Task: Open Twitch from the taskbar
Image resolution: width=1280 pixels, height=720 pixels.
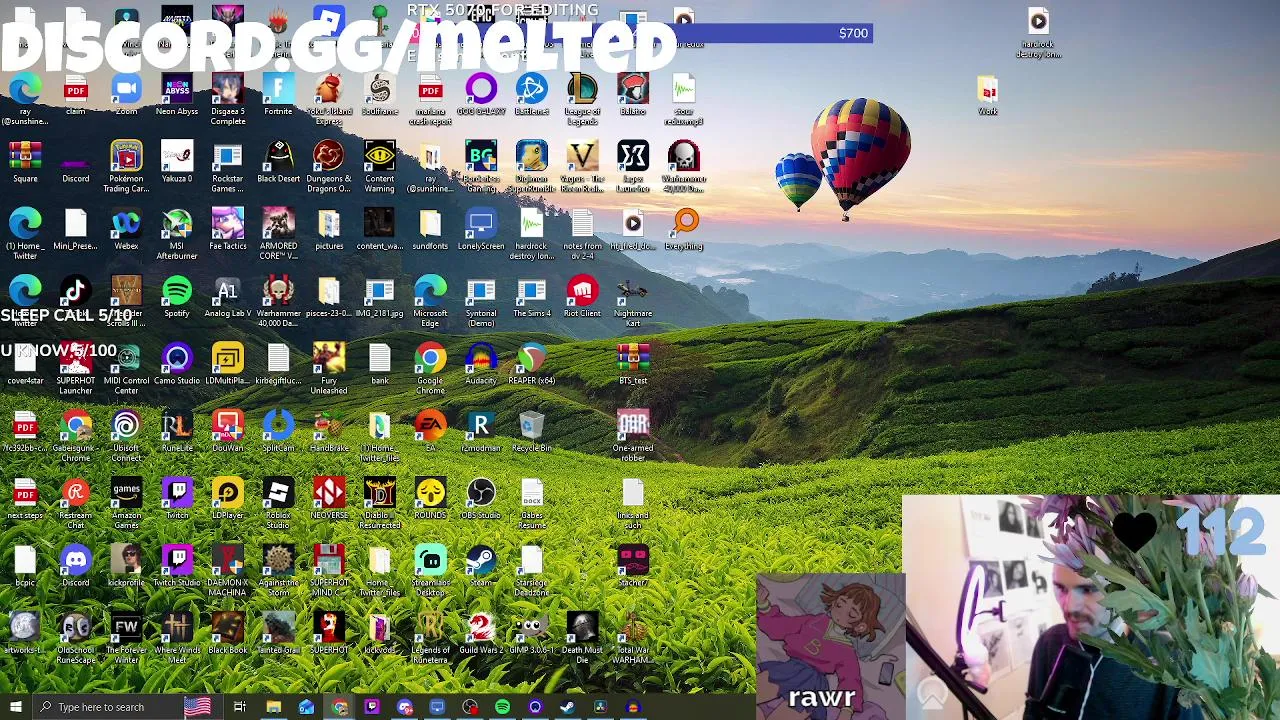Action: (372, 707)
